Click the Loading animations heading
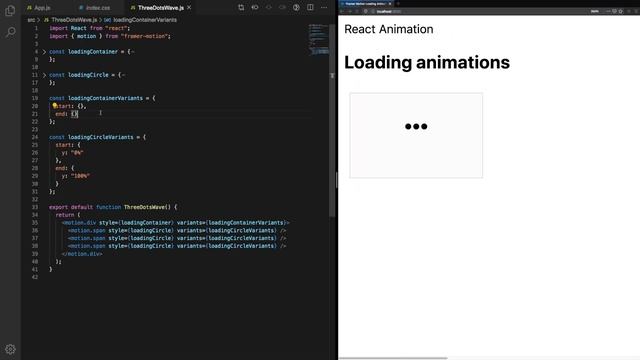The width and height of the screenshot is (640, 360). coord(427,62)
